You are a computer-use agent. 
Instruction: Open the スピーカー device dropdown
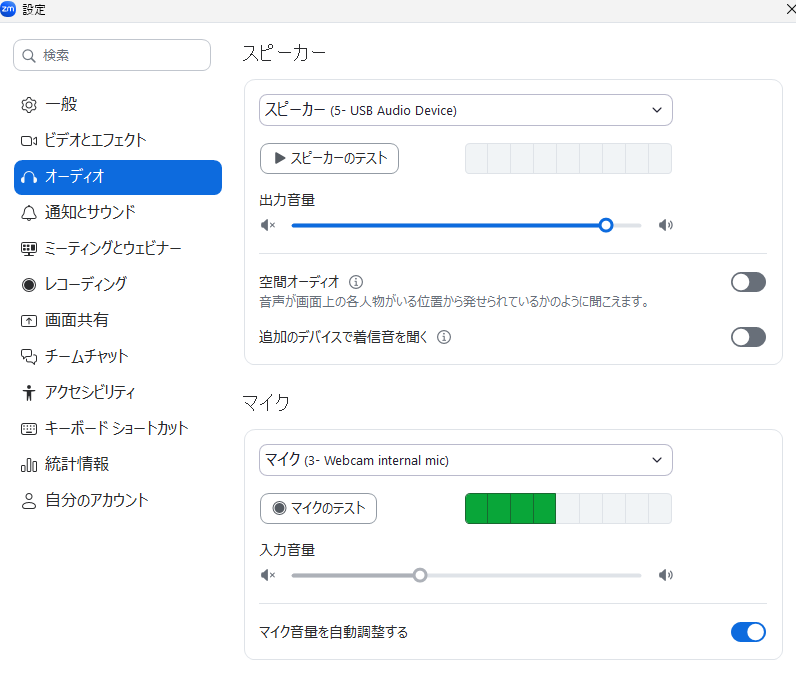pyautogui.click(x=465, y=110)
